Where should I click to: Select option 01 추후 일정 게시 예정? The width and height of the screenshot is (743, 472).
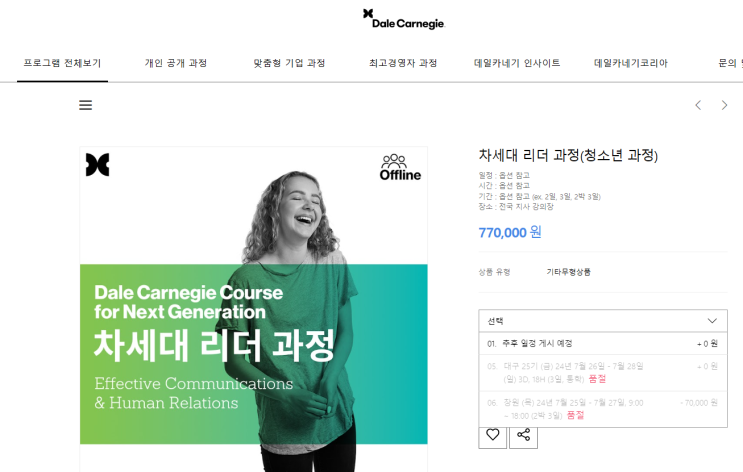pos(603,344)
